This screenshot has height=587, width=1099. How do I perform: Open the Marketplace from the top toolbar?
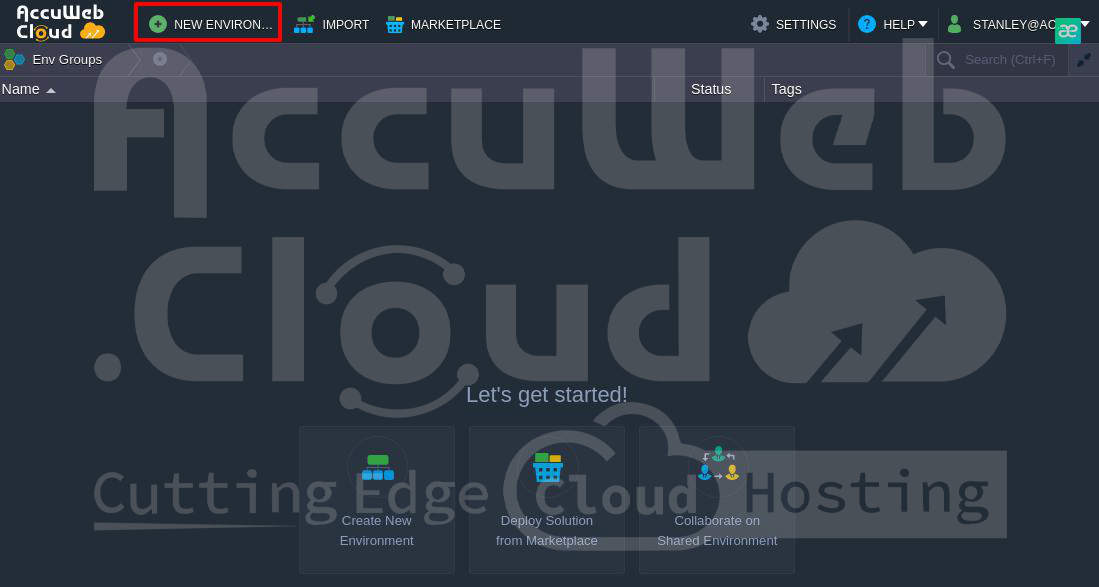point(443,24)
